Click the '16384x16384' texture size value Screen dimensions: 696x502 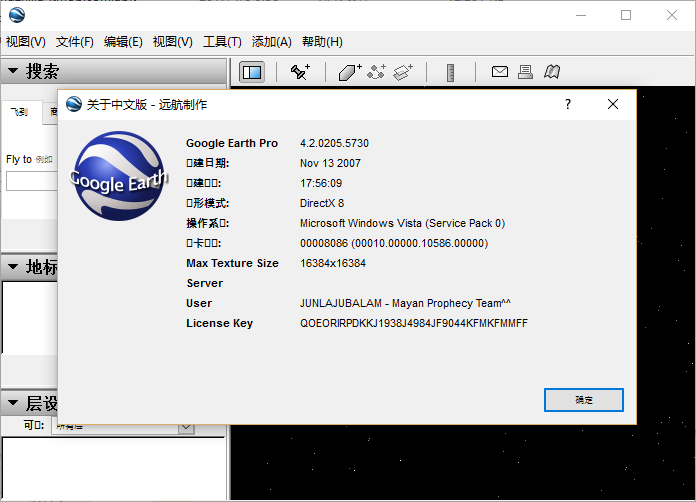[x=333, y=263]
